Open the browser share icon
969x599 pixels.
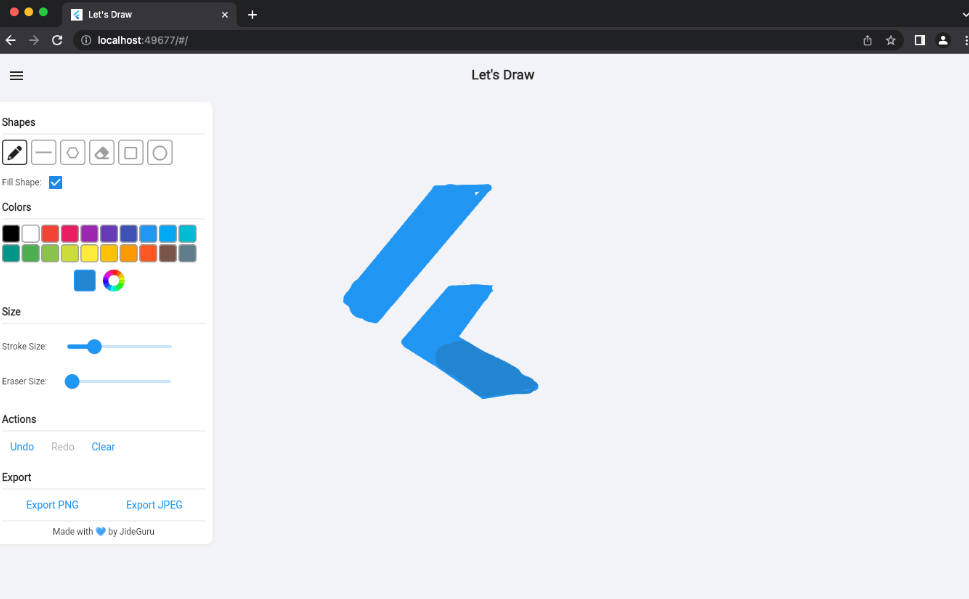tap(868, 40)
